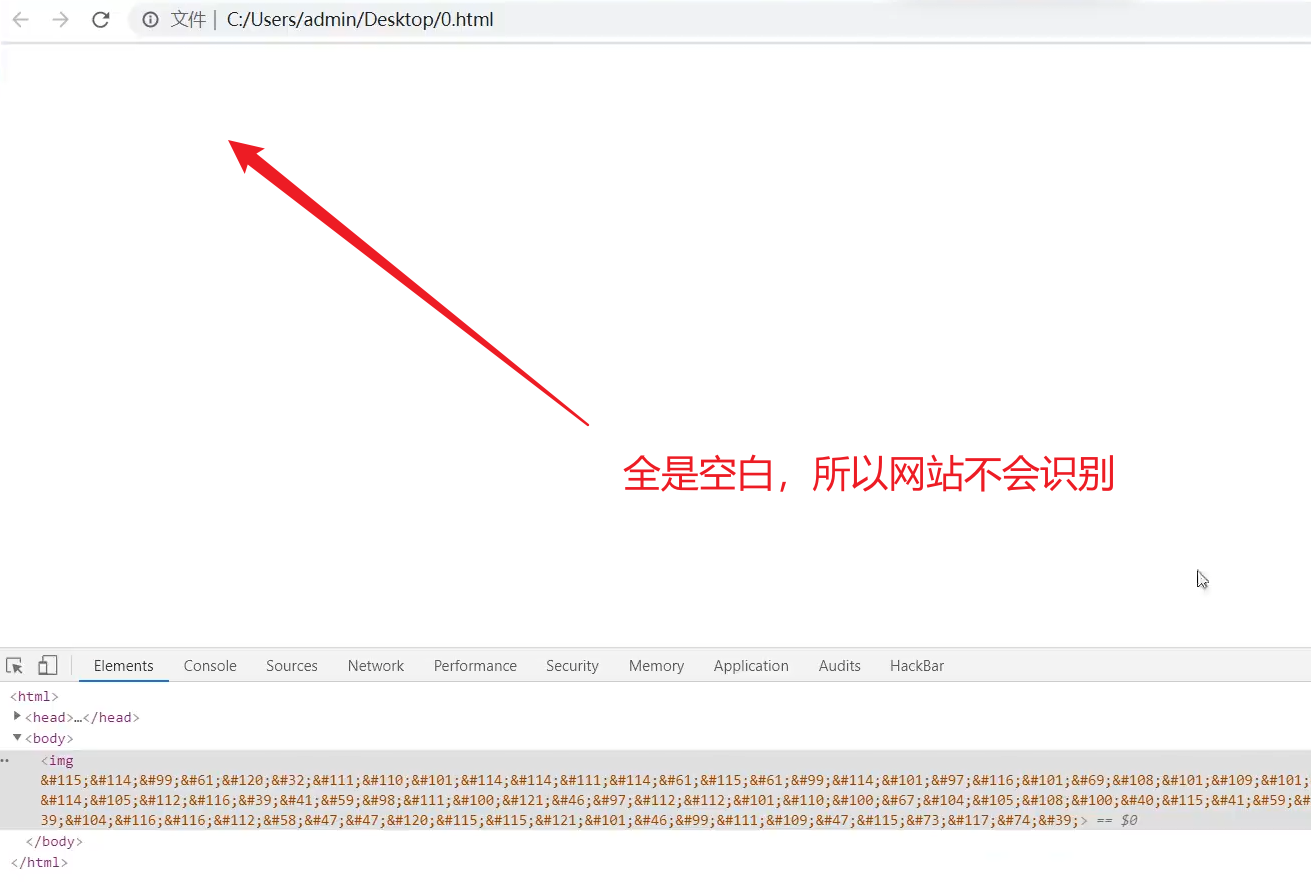Image resolution: width=1311 pixels, height=885 pixels.
Task: Open the Application tab
Action: [751, 666]
